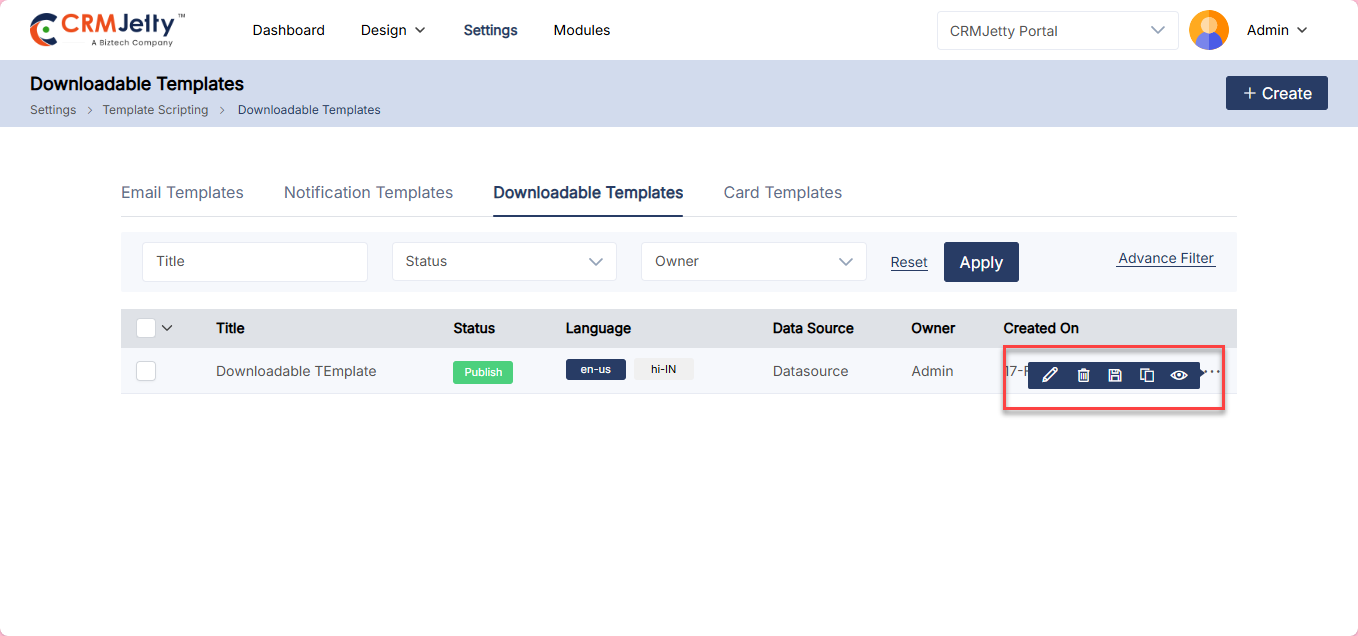This screenshot has width=1358, height=636.
Task: Open the Owner filter dropdown
Action: tap(753, 261)
